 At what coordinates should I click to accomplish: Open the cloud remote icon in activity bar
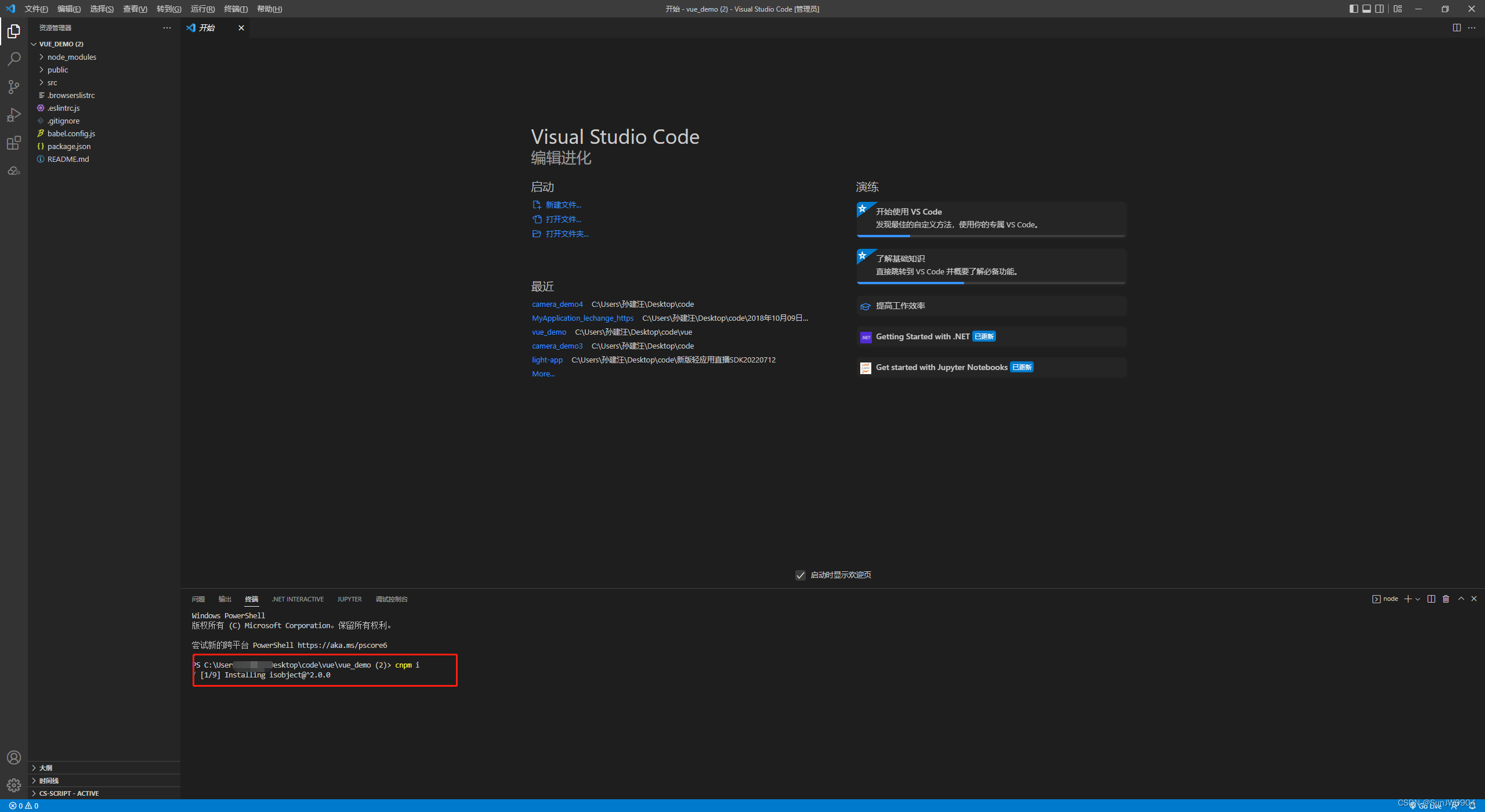14,171
